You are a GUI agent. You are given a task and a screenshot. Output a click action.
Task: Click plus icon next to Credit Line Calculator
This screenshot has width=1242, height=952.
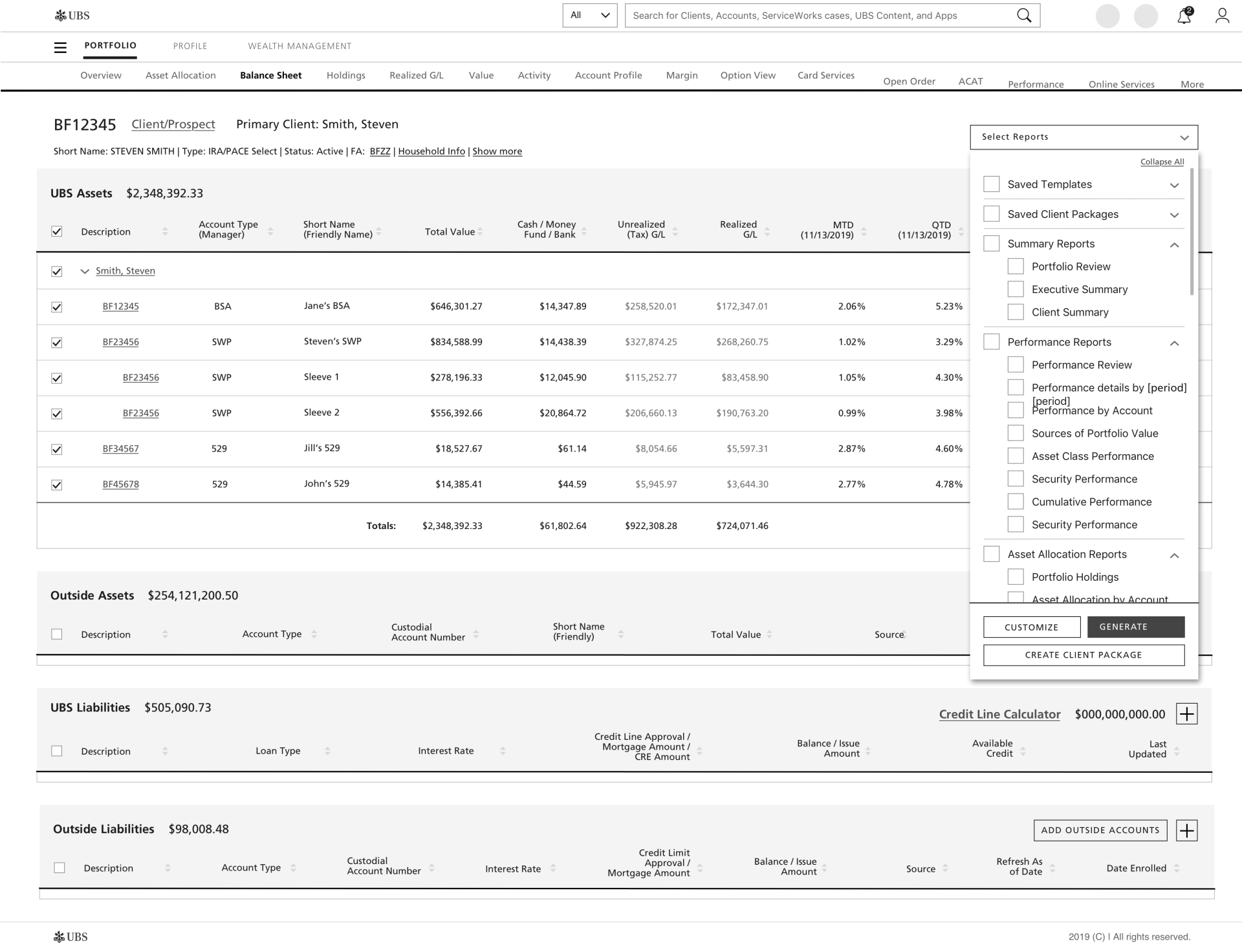click(1186, 714)
